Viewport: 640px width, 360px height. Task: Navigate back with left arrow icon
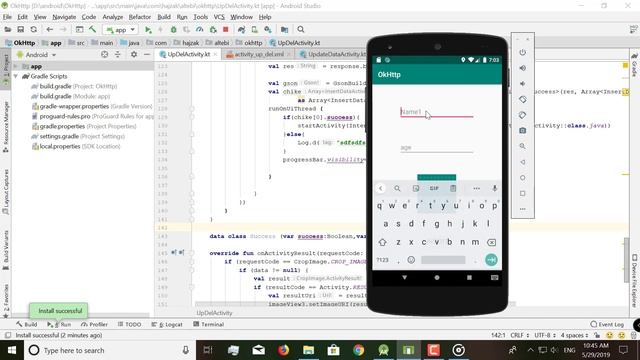coord(49,29)
